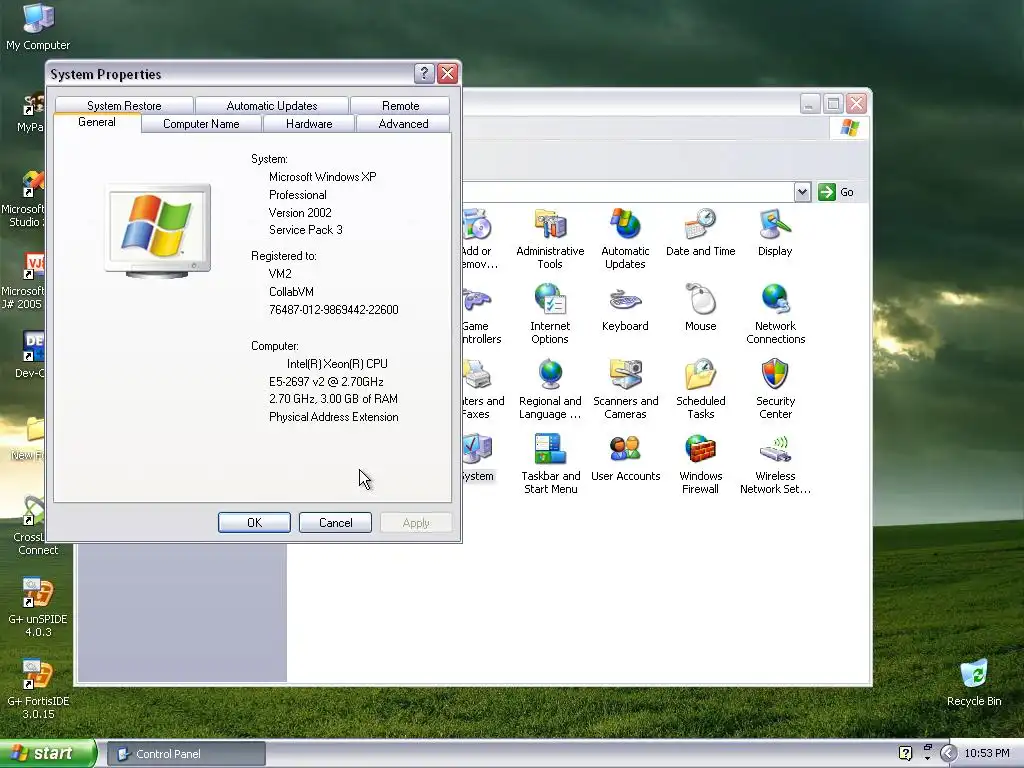The width and height of the screenshot is (1024, 768).
Task: Click the taskbar clock showing 10:53 PM
Action: click(x=987, y=754)
